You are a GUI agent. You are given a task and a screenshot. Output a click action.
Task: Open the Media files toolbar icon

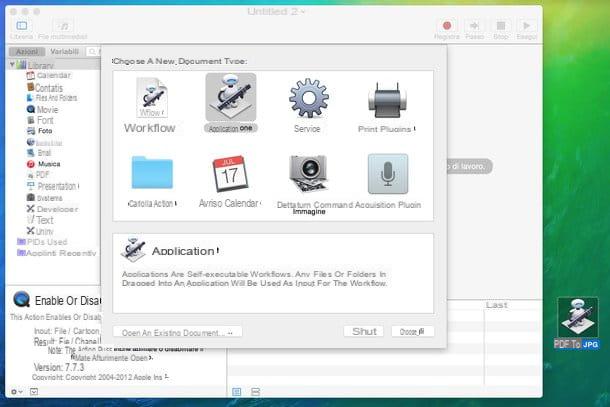pyautogui.click(x=63, y=26)
